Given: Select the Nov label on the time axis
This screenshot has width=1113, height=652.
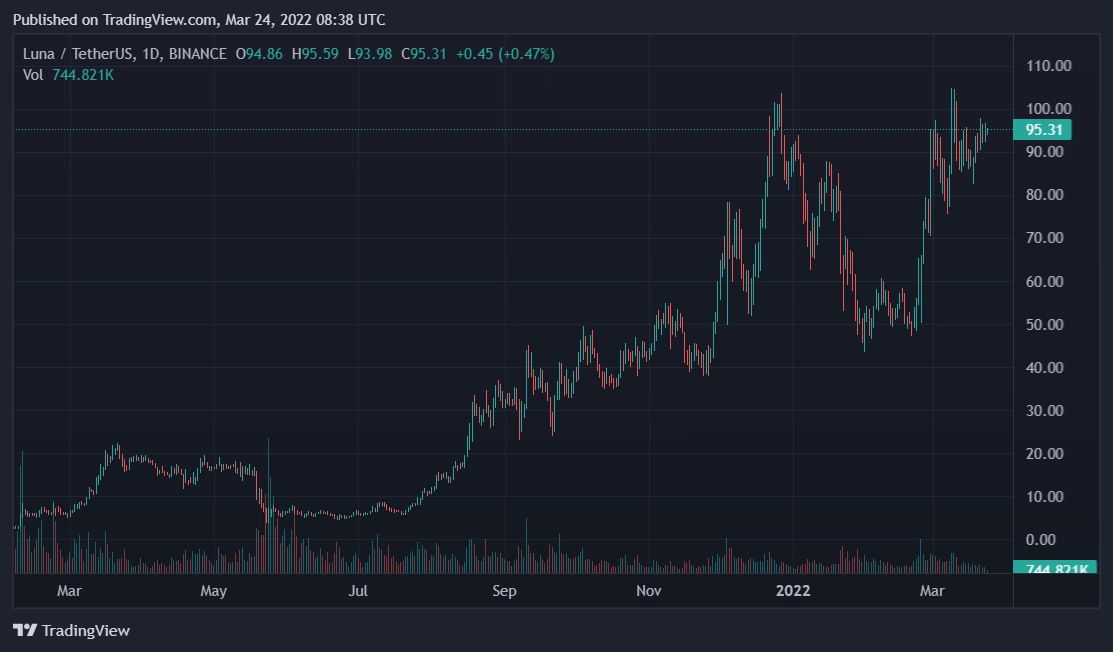Looking at the screenshot, I should point(649,591).
